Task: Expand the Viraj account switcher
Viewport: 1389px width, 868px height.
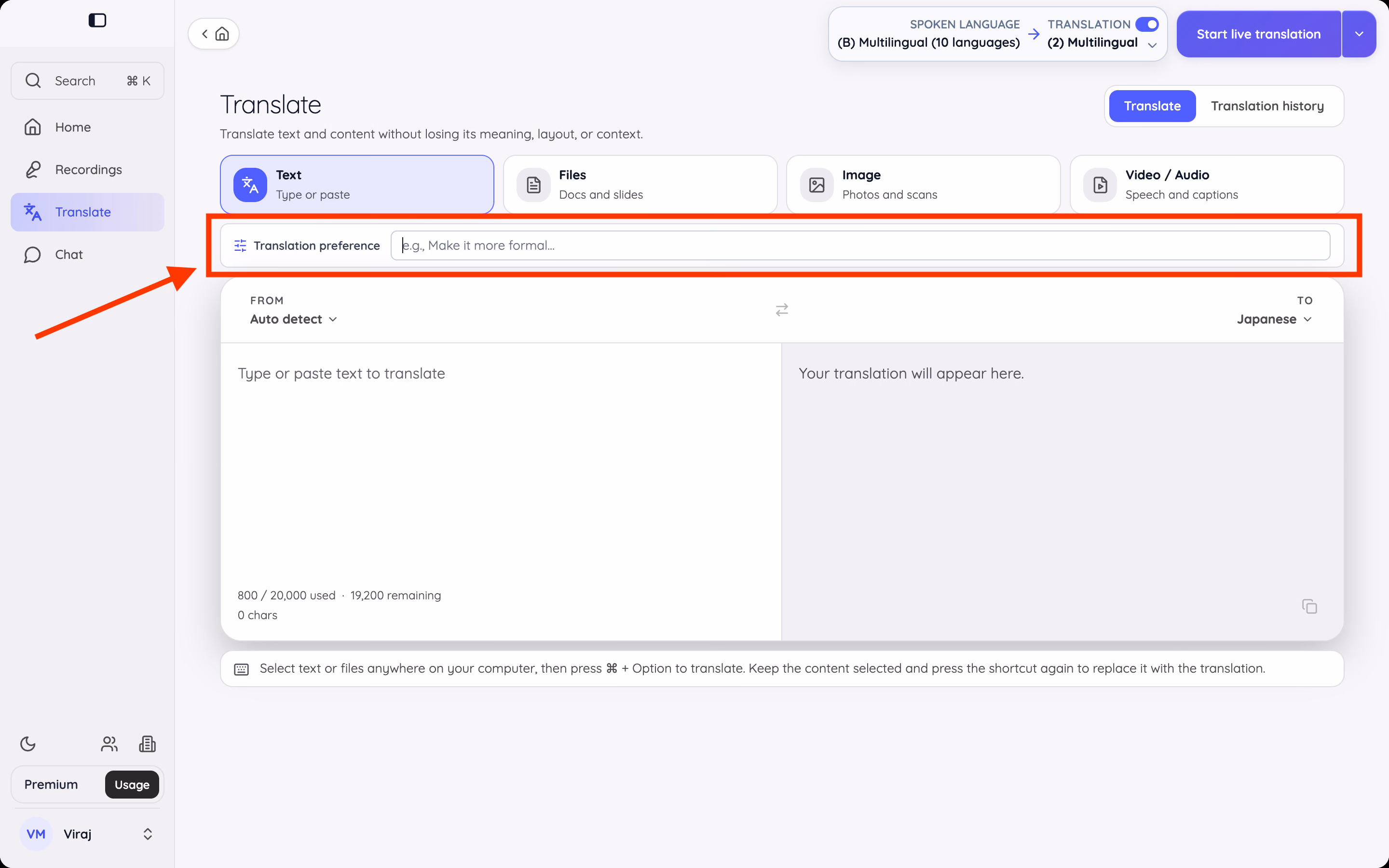Action: pos(148,834)
